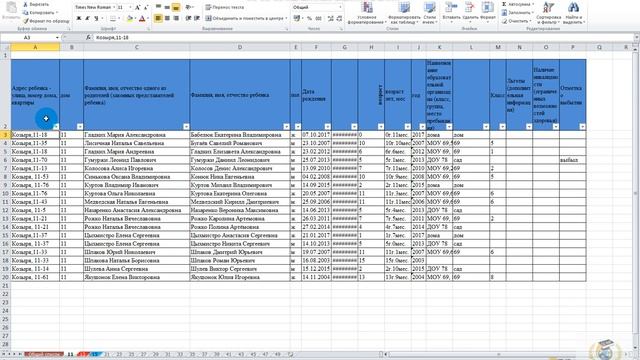The image size is (640, 360).
Task: Select column C header
Action: coord(136,47)
